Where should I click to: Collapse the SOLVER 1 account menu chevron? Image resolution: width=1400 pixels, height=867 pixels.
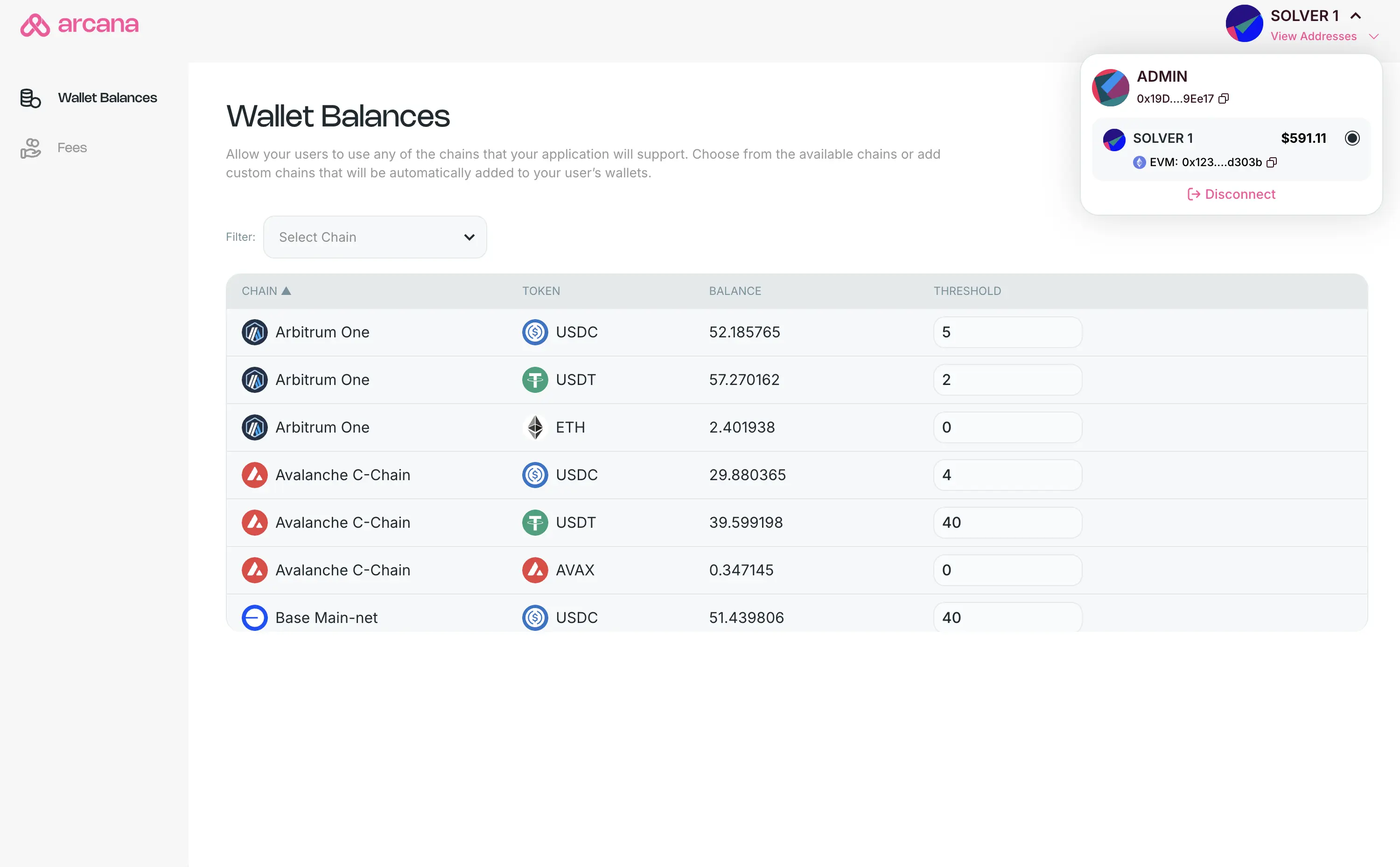click(1355, 16)
